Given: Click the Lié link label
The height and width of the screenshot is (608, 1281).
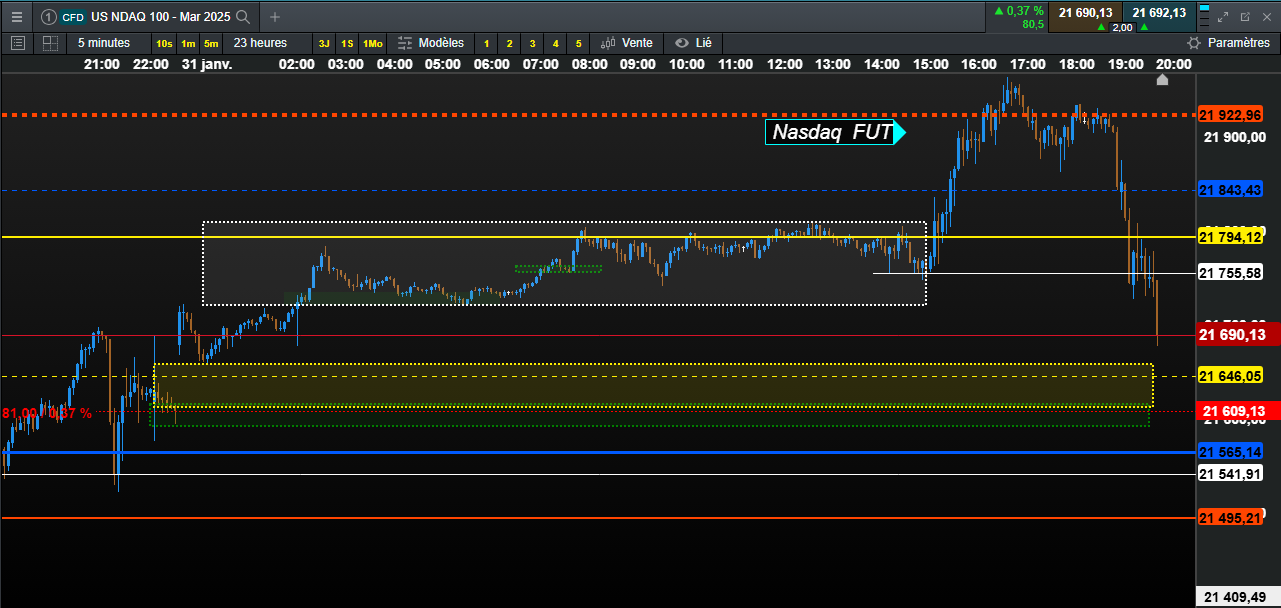Looking at the screenshot, I should pos(703,43).
